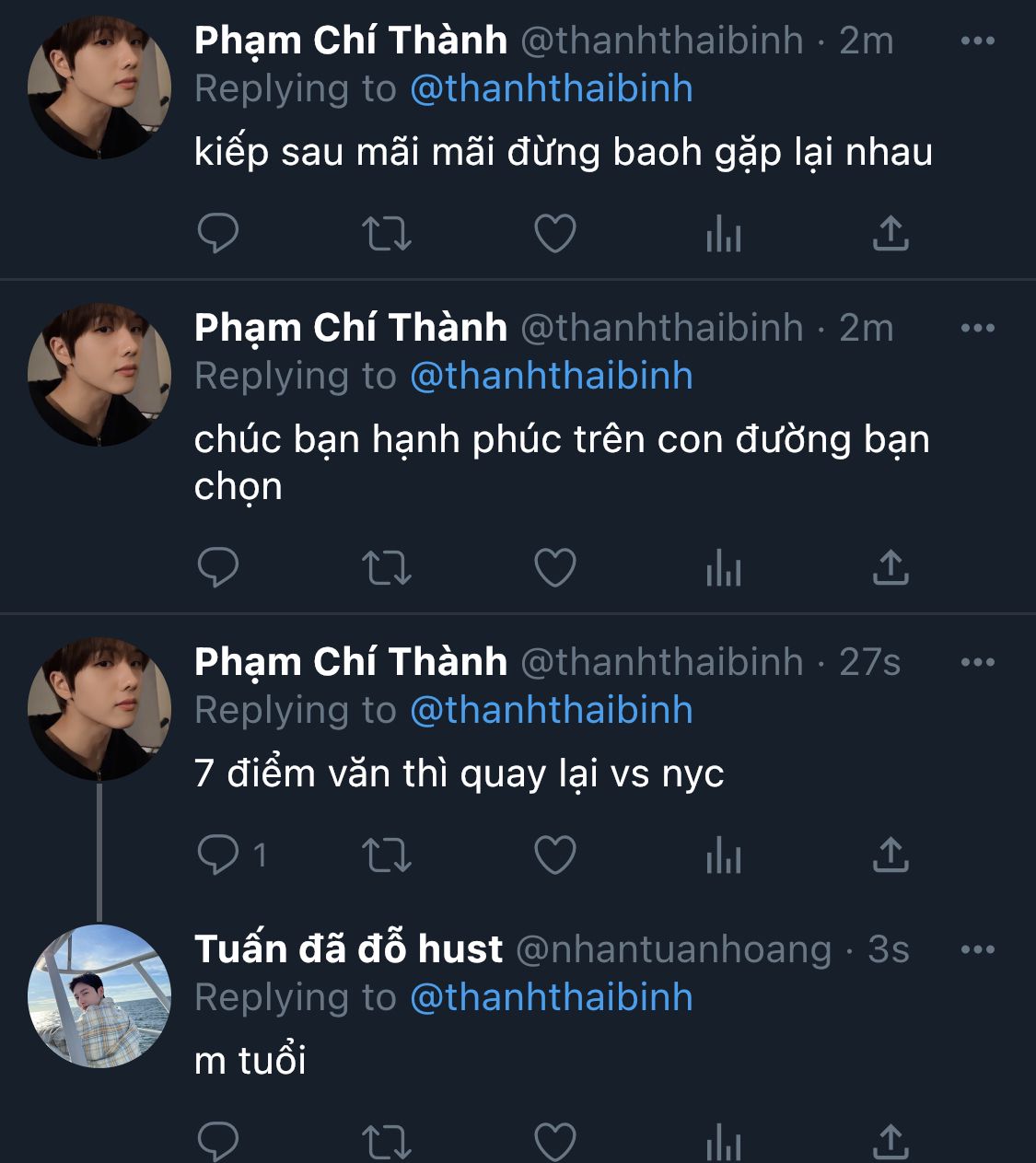The height and width of the screenshot is (1163, 1036).
Task: Retweet the 'kiếp sau mãi mãi' tweet
Action: tap(386, 233)
